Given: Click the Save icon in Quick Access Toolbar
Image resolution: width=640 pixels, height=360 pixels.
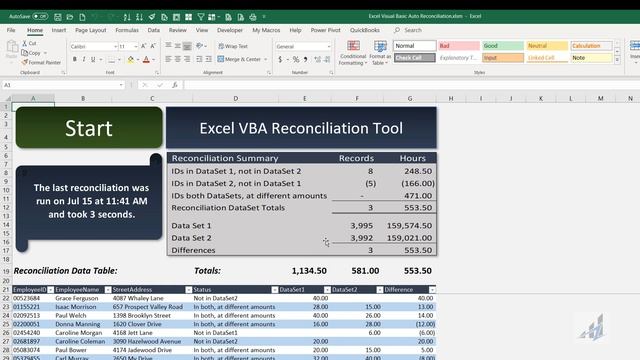Looking at the screenshot, I should [58, 17].
